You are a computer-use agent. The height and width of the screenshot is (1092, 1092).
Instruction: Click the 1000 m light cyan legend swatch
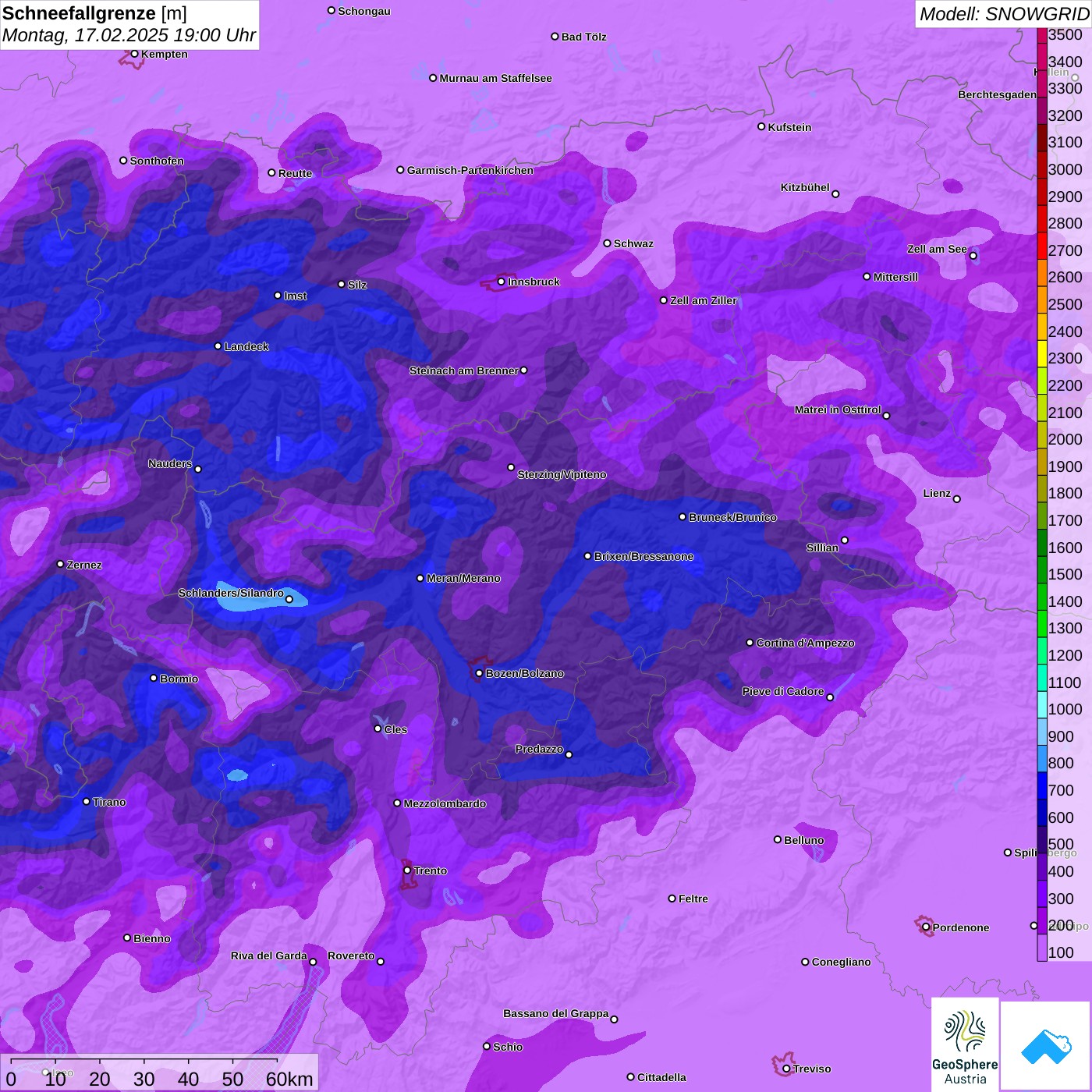click(1042, 704)
